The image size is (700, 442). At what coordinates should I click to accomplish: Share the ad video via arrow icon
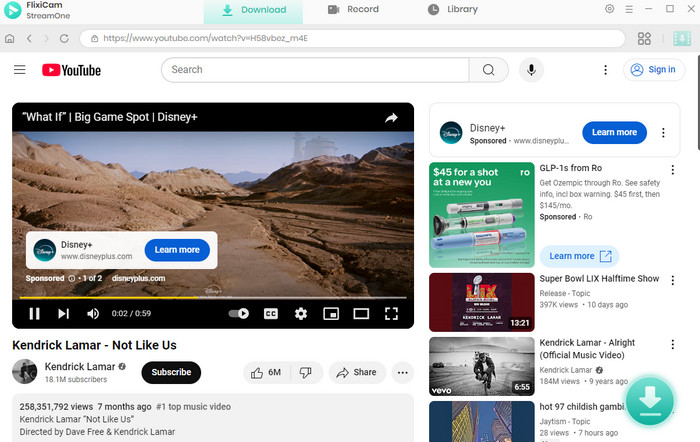392,118
